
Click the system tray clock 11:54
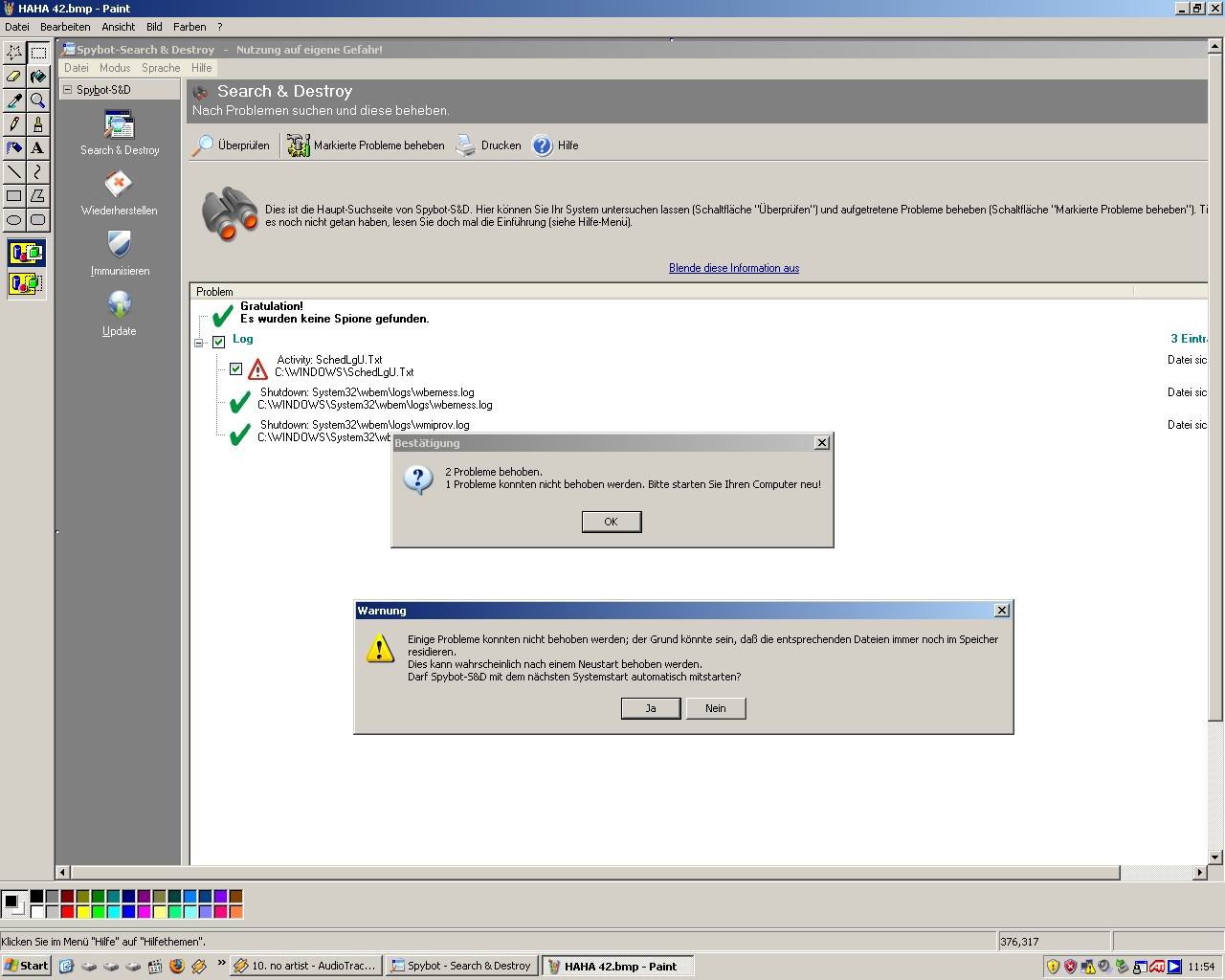pyautogui.click(x=1201, y=967)
